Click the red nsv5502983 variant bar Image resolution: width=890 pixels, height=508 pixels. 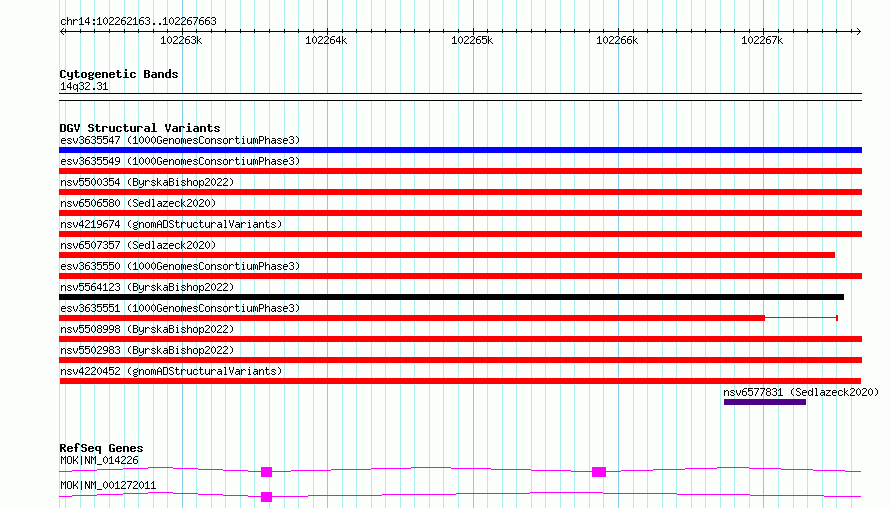click(x=460, y=360)
